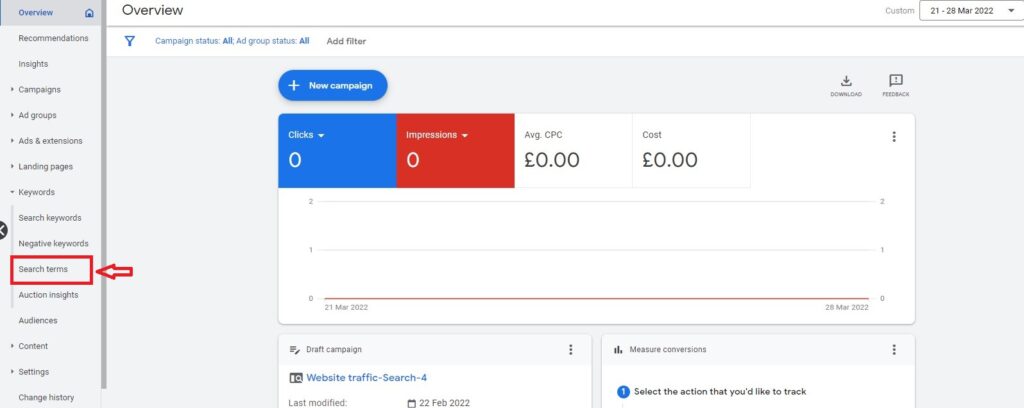Expand the Content section
The height and width of the screenshot is (408, 1024).
(12, 346)
